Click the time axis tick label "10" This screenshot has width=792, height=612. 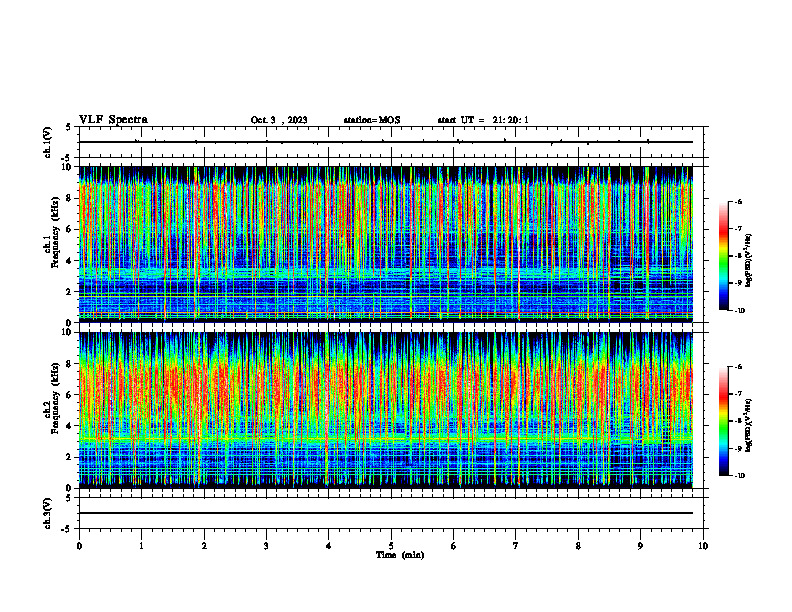point(703,546)
